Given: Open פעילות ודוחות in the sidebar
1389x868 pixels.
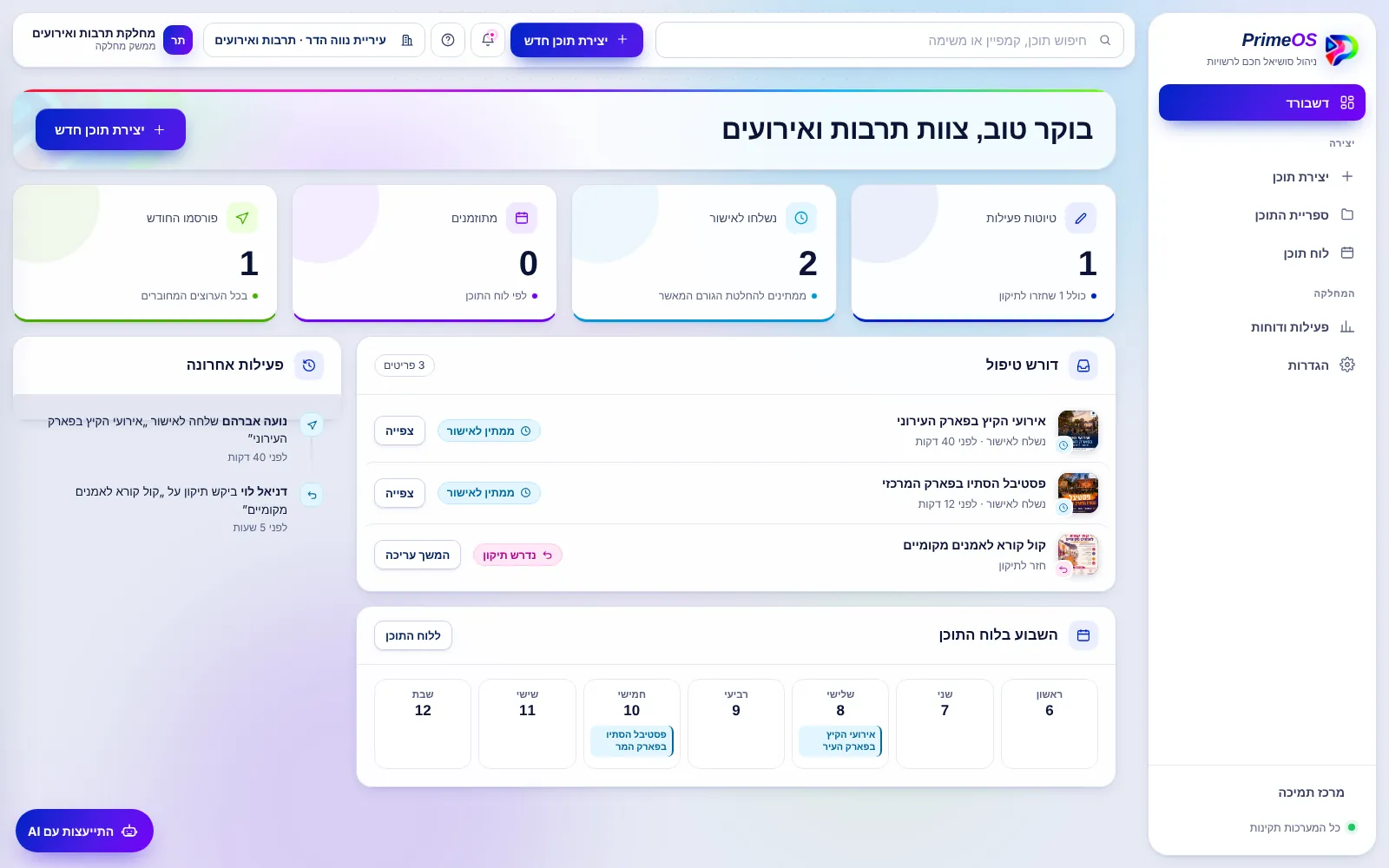Looking at the screenshot, I should 1261,326.
